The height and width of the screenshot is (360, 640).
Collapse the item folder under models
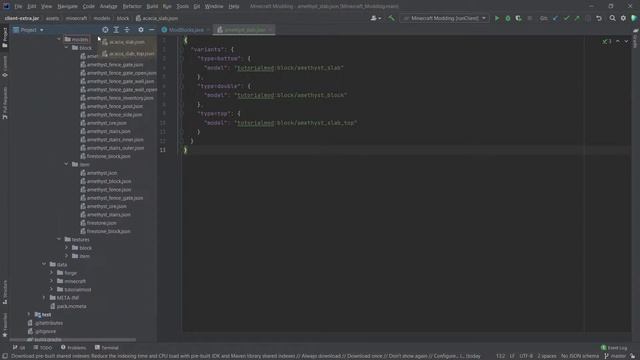coord(66,164)
